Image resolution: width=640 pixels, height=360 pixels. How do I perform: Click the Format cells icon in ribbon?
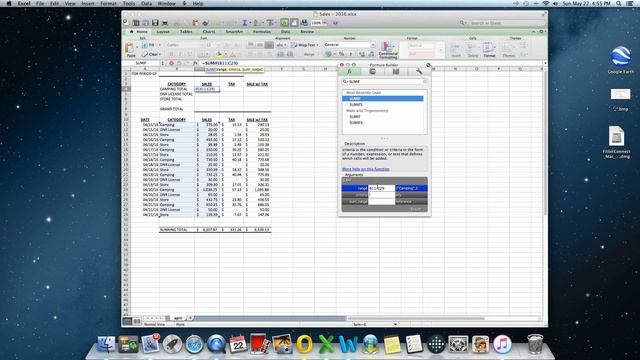coord(489,50)
